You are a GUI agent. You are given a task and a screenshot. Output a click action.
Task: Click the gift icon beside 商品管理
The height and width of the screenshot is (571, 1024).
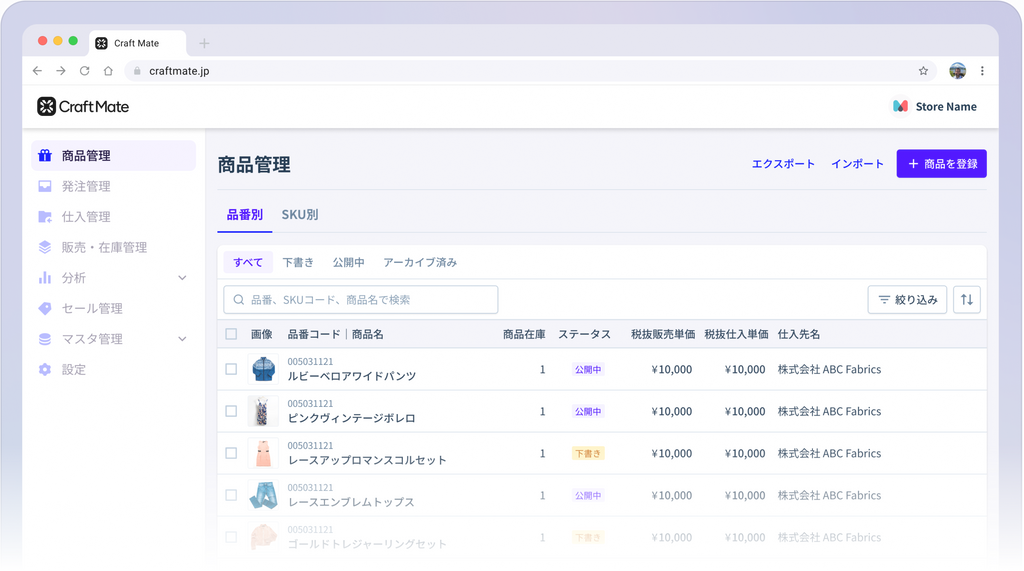45,156
